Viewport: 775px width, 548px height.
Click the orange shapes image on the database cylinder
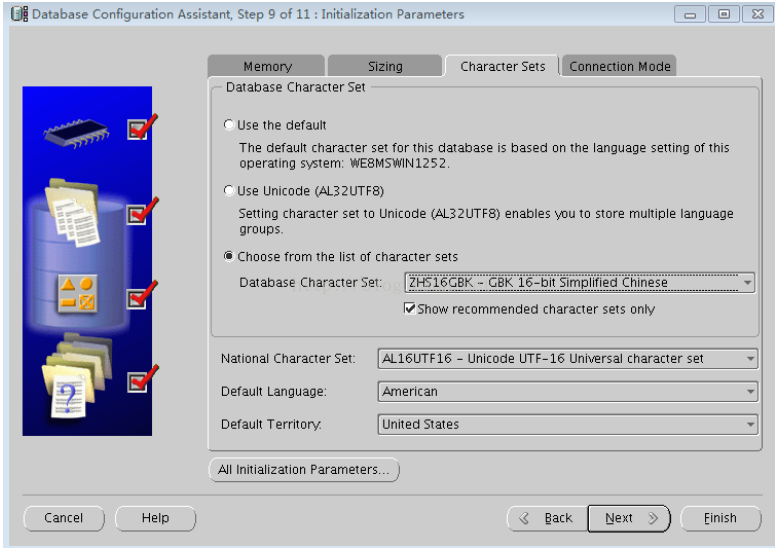tap(78, 294)
